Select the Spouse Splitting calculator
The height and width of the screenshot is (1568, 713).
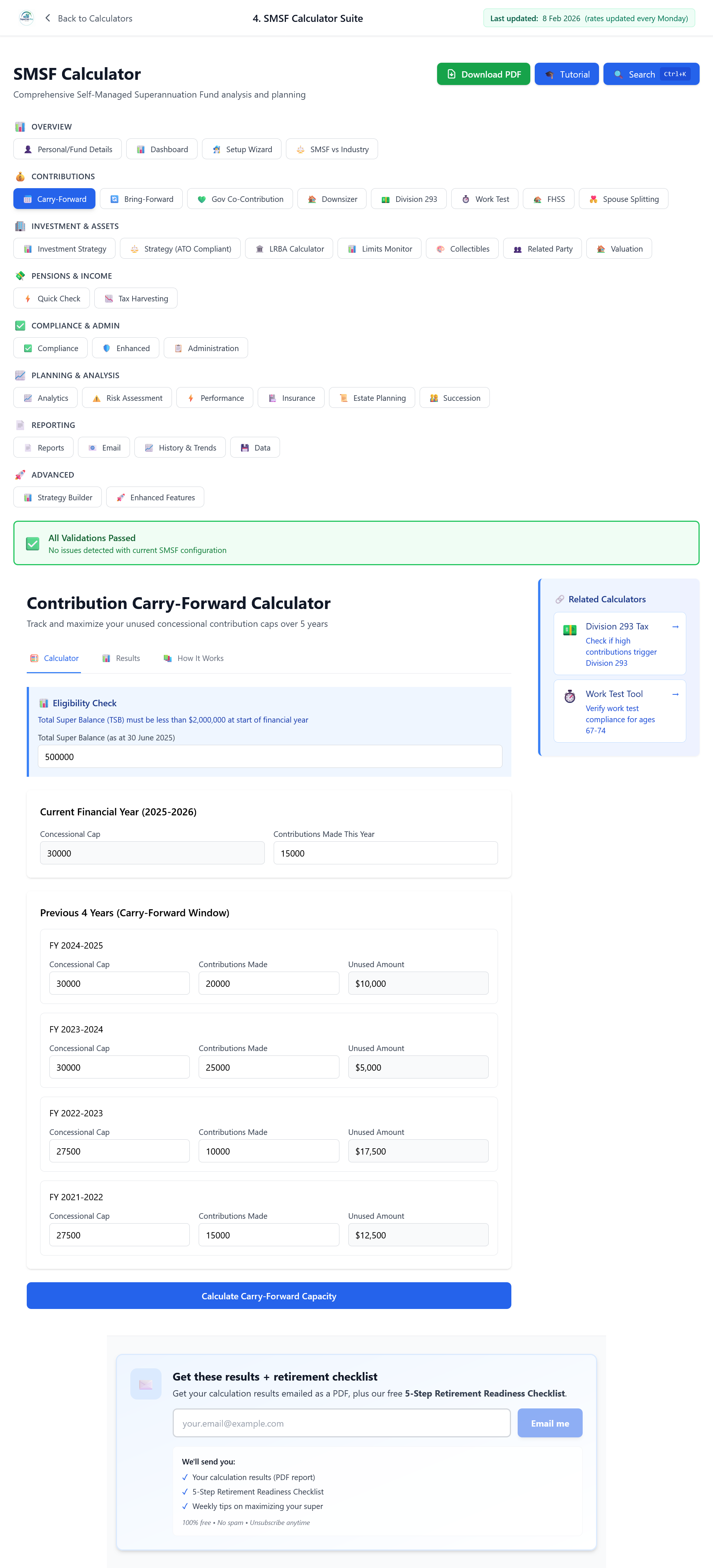(623, 199)
